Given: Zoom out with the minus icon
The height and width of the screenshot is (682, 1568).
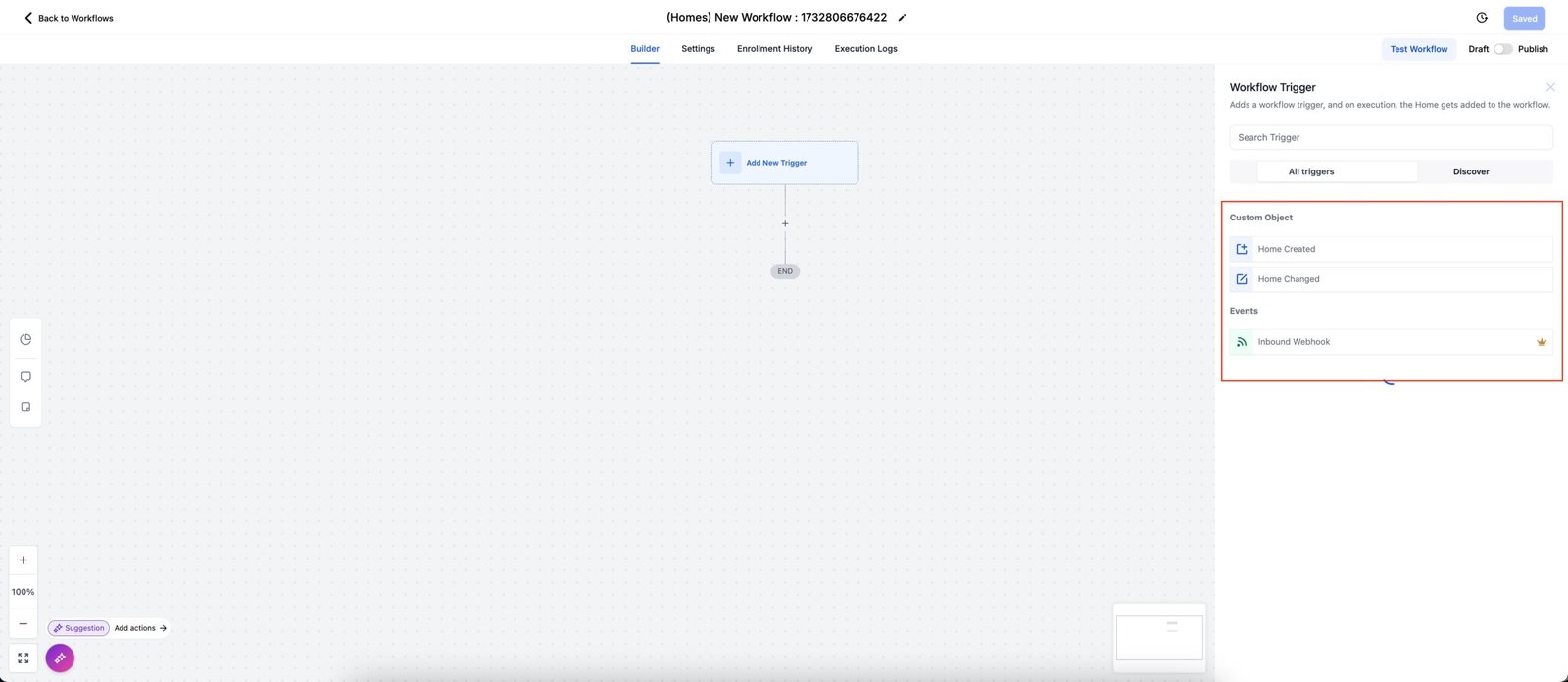Looking at the screenshot, I should (x=24, y=623).
